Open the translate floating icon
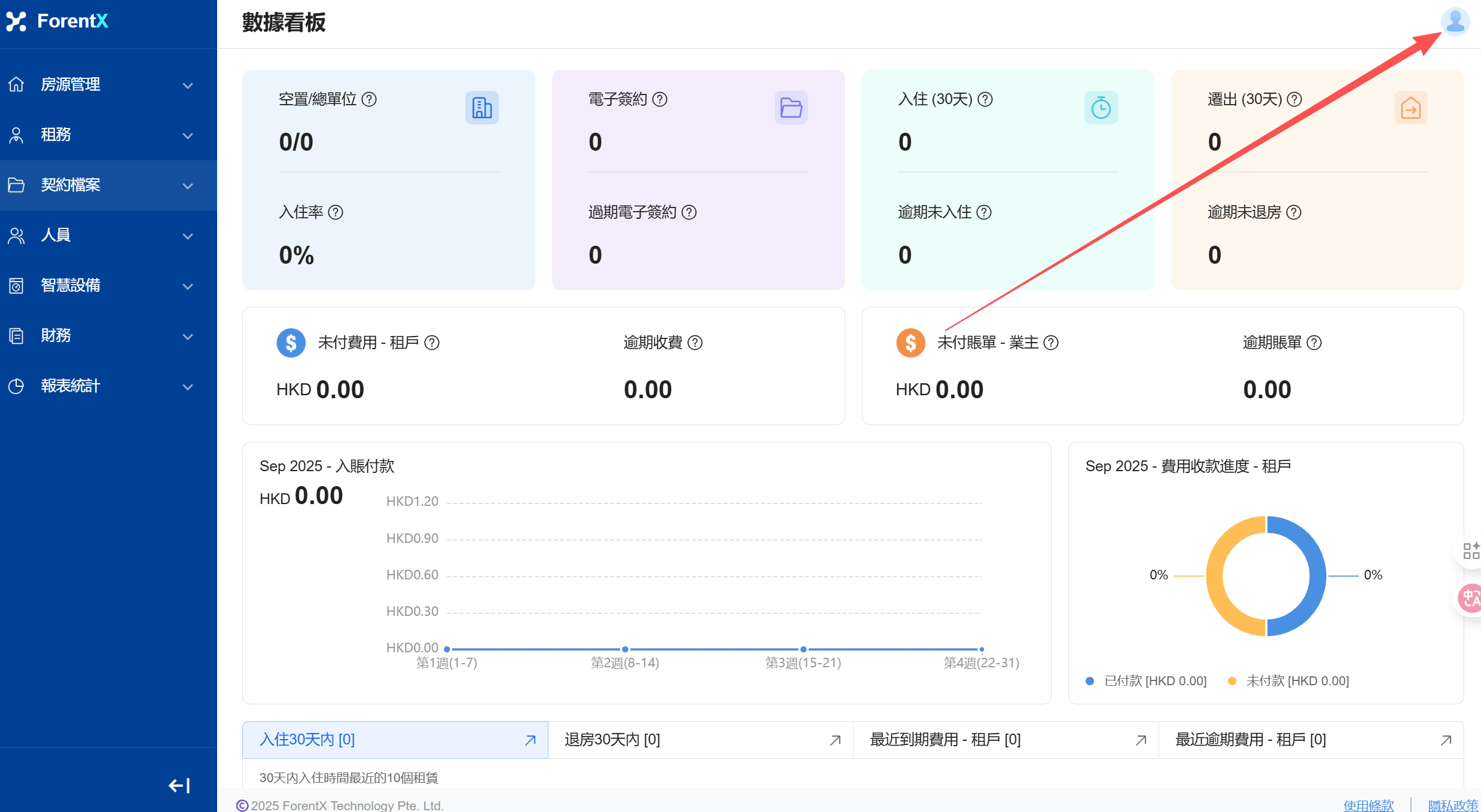 pos(1470,598)
